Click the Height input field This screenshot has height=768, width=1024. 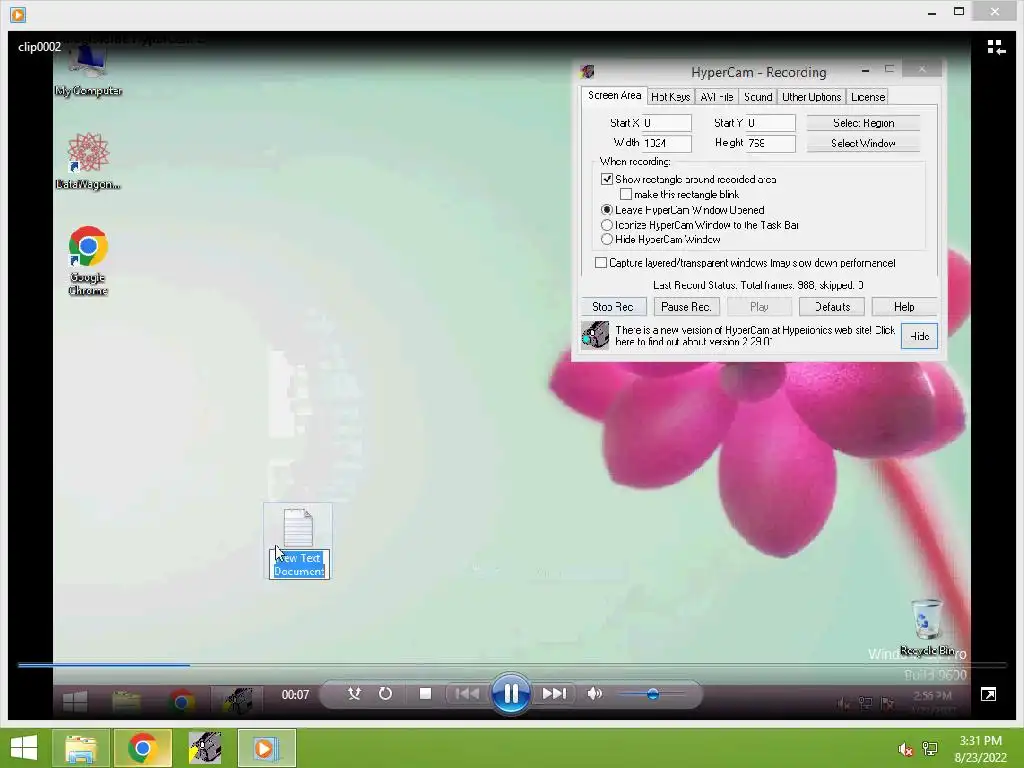pyautogui.click(x=771, y=143)
